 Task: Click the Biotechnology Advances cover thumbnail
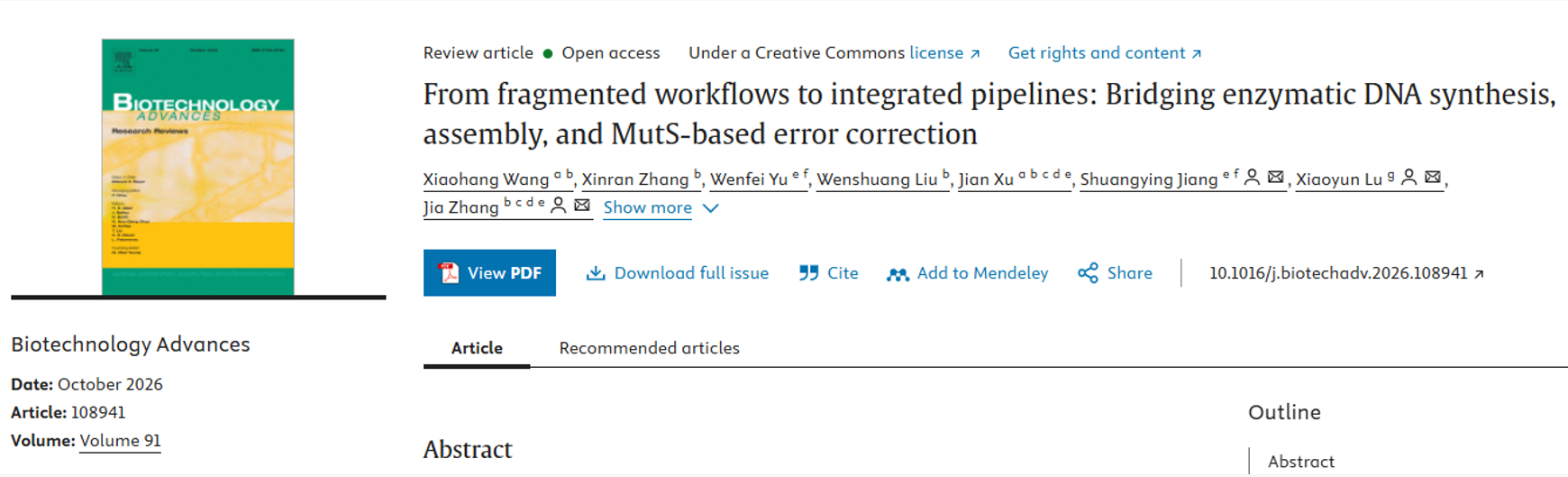pyautogui.click(x=198, y=167)
